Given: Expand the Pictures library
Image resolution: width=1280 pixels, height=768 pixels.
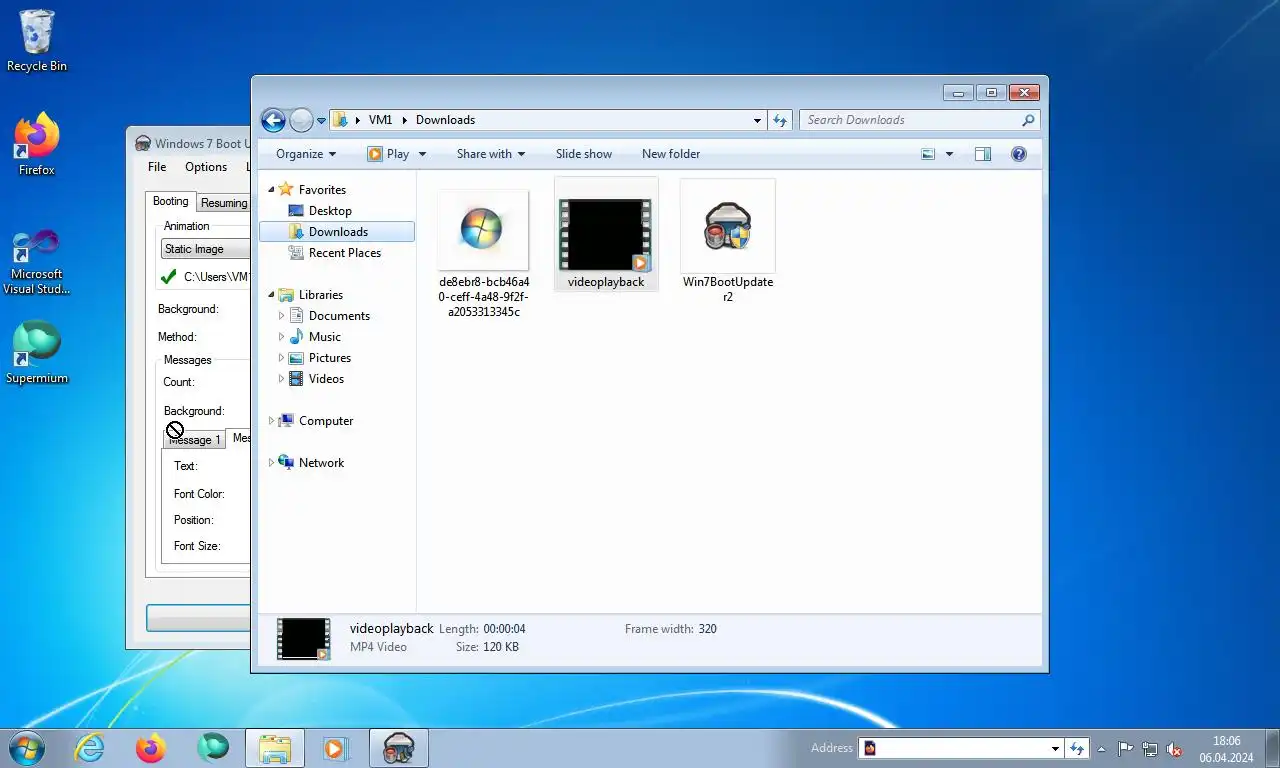Looking at the screenshot, I should point(282,358).
